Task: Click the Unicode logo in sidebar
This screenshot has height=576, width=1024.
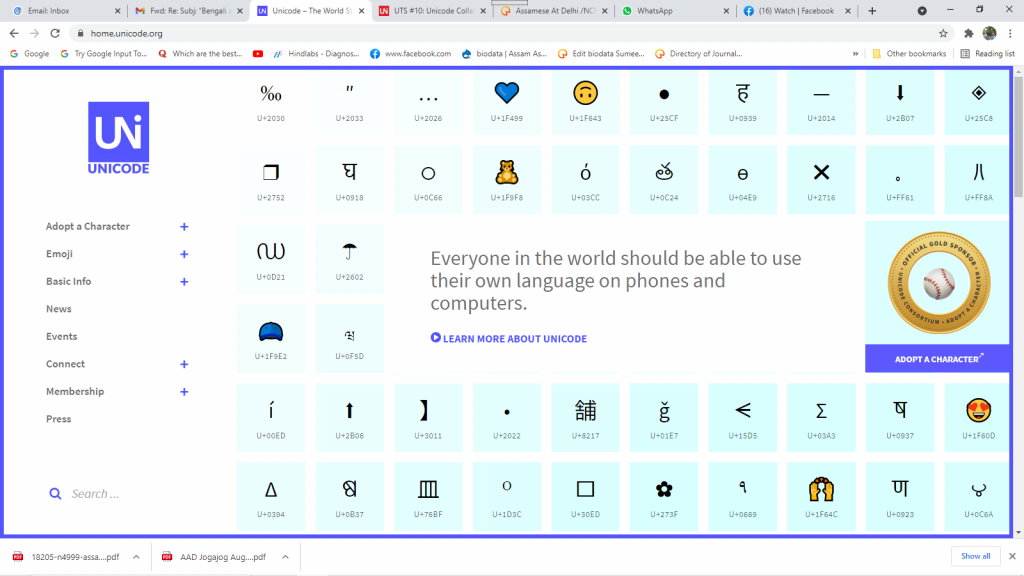Action: (118, 138)
